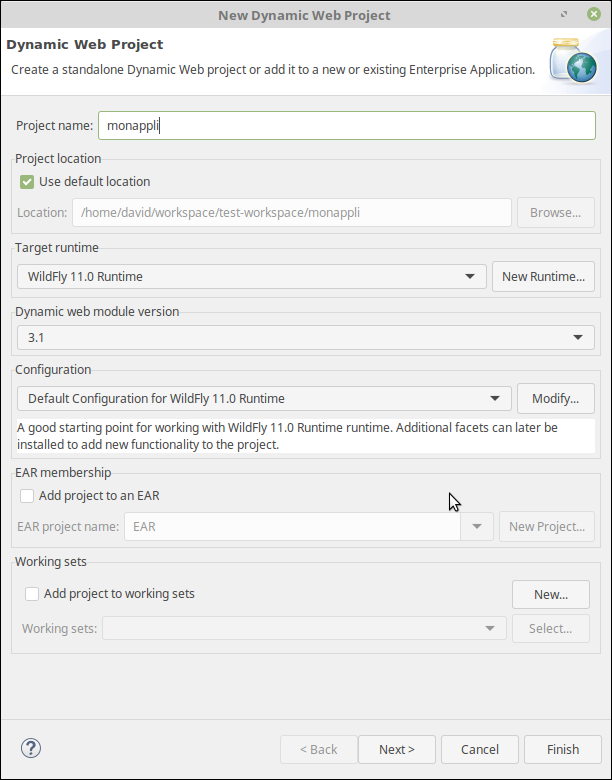612x780 pixels.
Task: Click the Location path field
Action: (292, 213)
